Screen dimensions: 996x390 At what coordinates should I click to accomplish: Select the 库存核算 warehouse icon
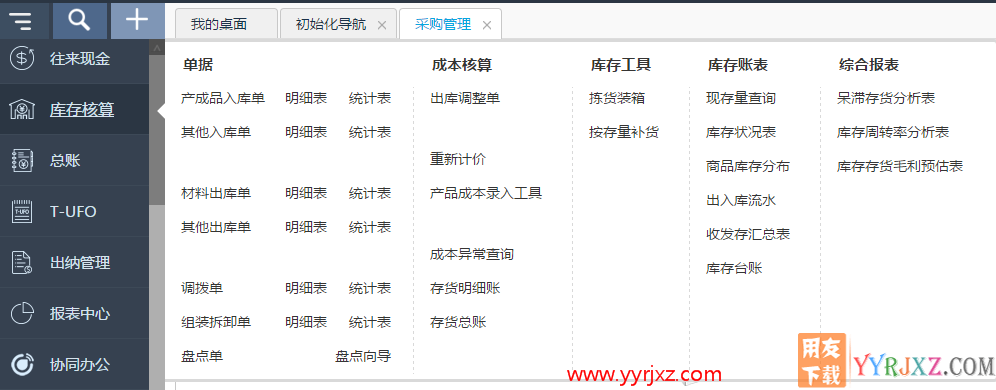[23, 110]
